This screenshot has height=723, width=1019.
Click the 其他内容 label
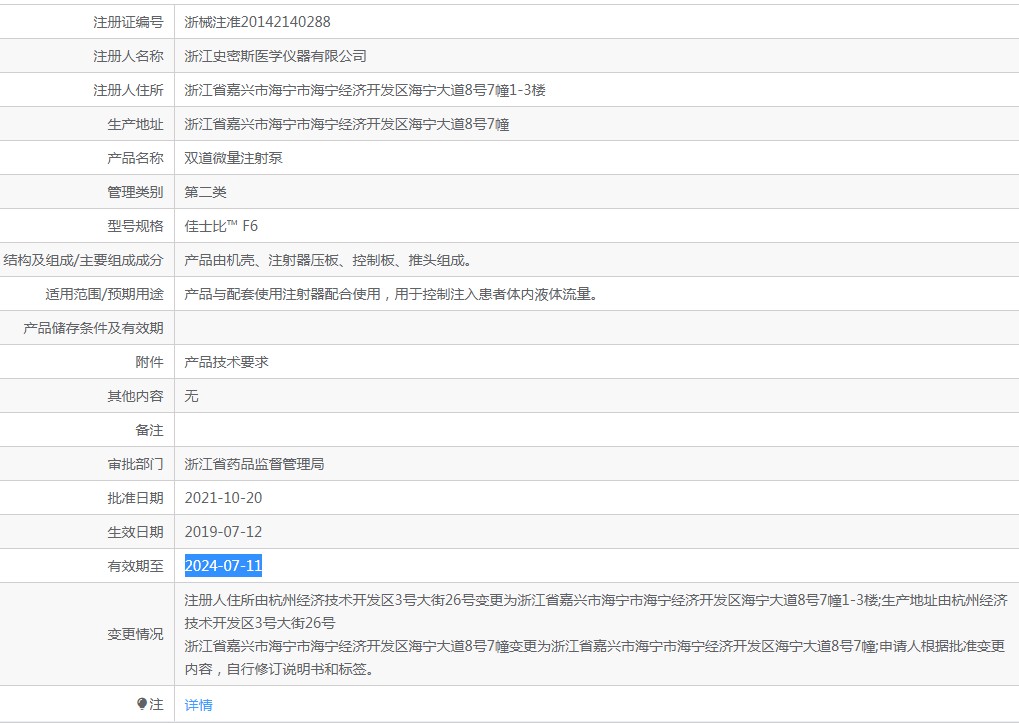point(135,396)
